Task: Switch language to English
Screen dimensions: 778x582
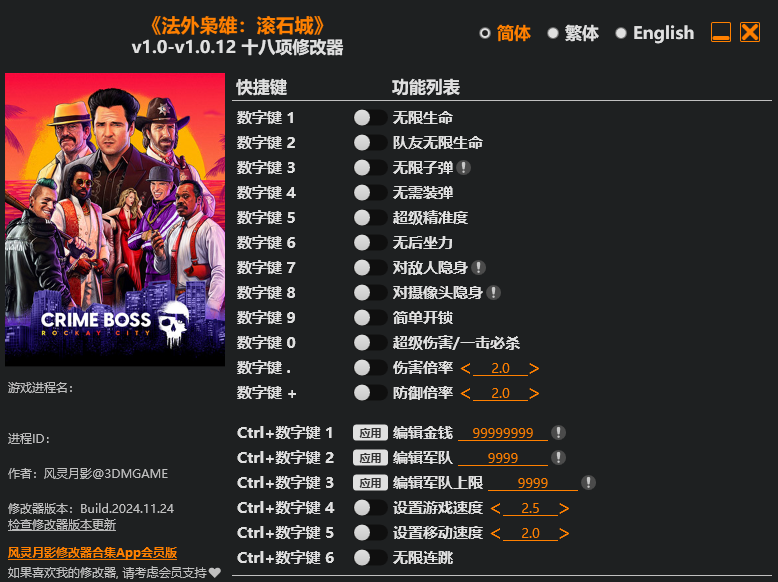Action: 655,33
